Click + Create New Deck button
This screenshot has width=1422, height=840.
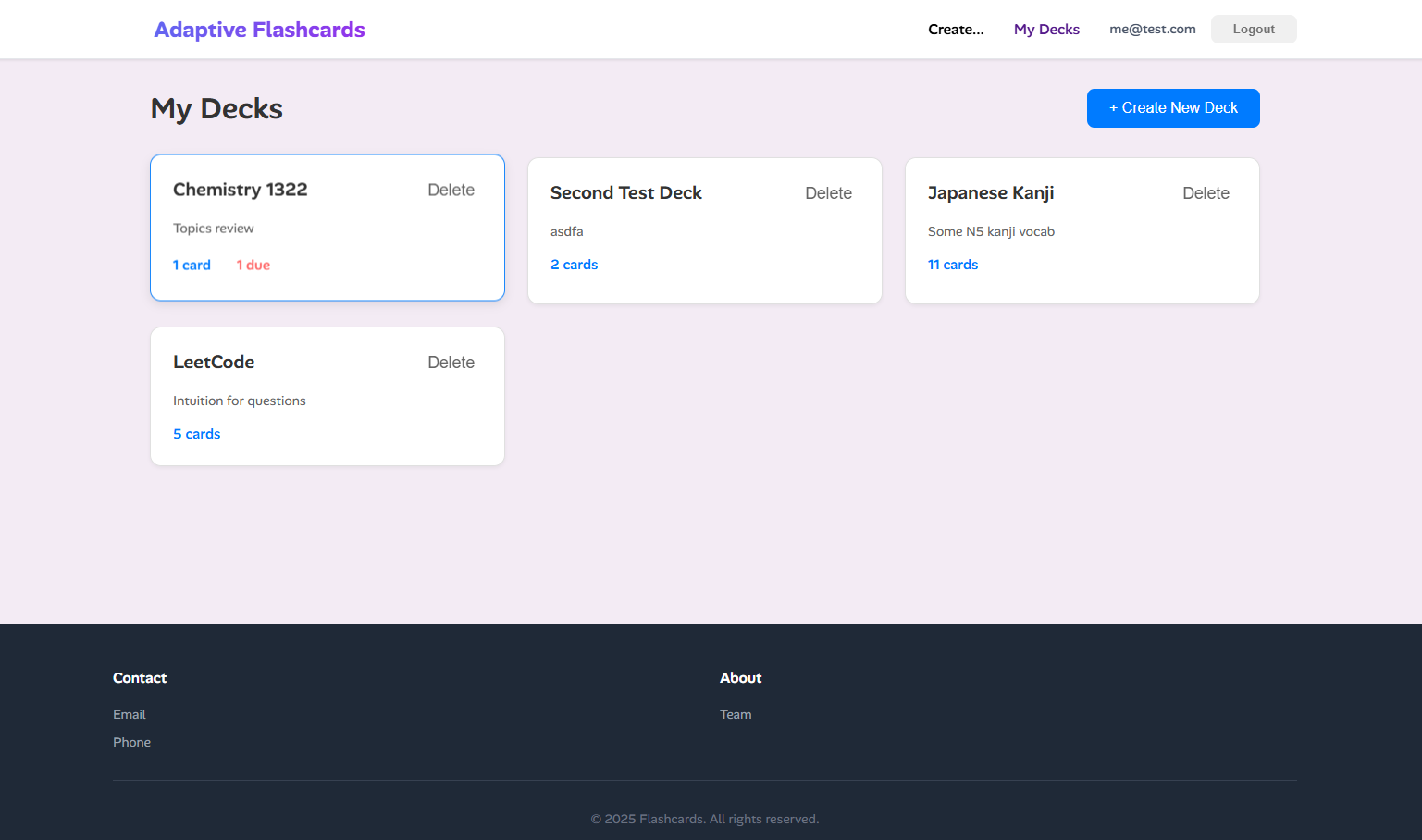coord(1173,108)
